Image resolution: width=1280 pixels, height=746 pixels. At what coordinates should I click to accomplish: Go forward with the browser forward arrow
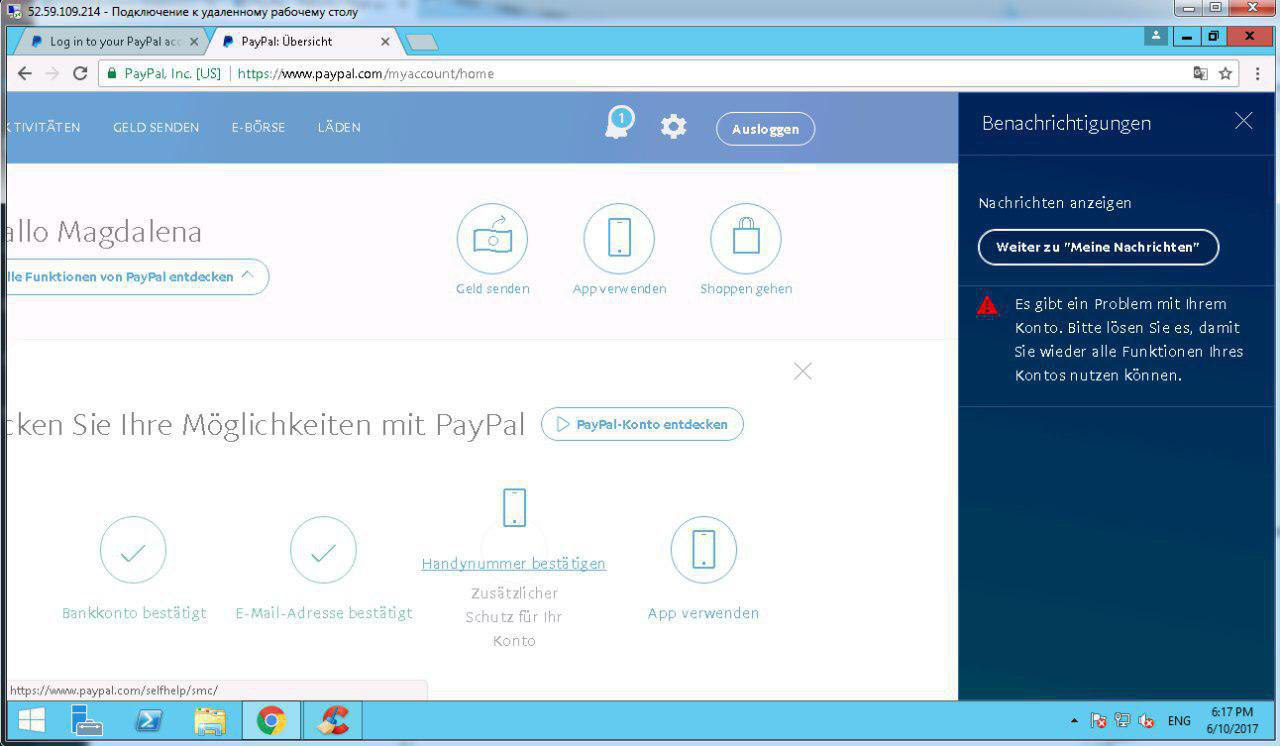[53, 73]
